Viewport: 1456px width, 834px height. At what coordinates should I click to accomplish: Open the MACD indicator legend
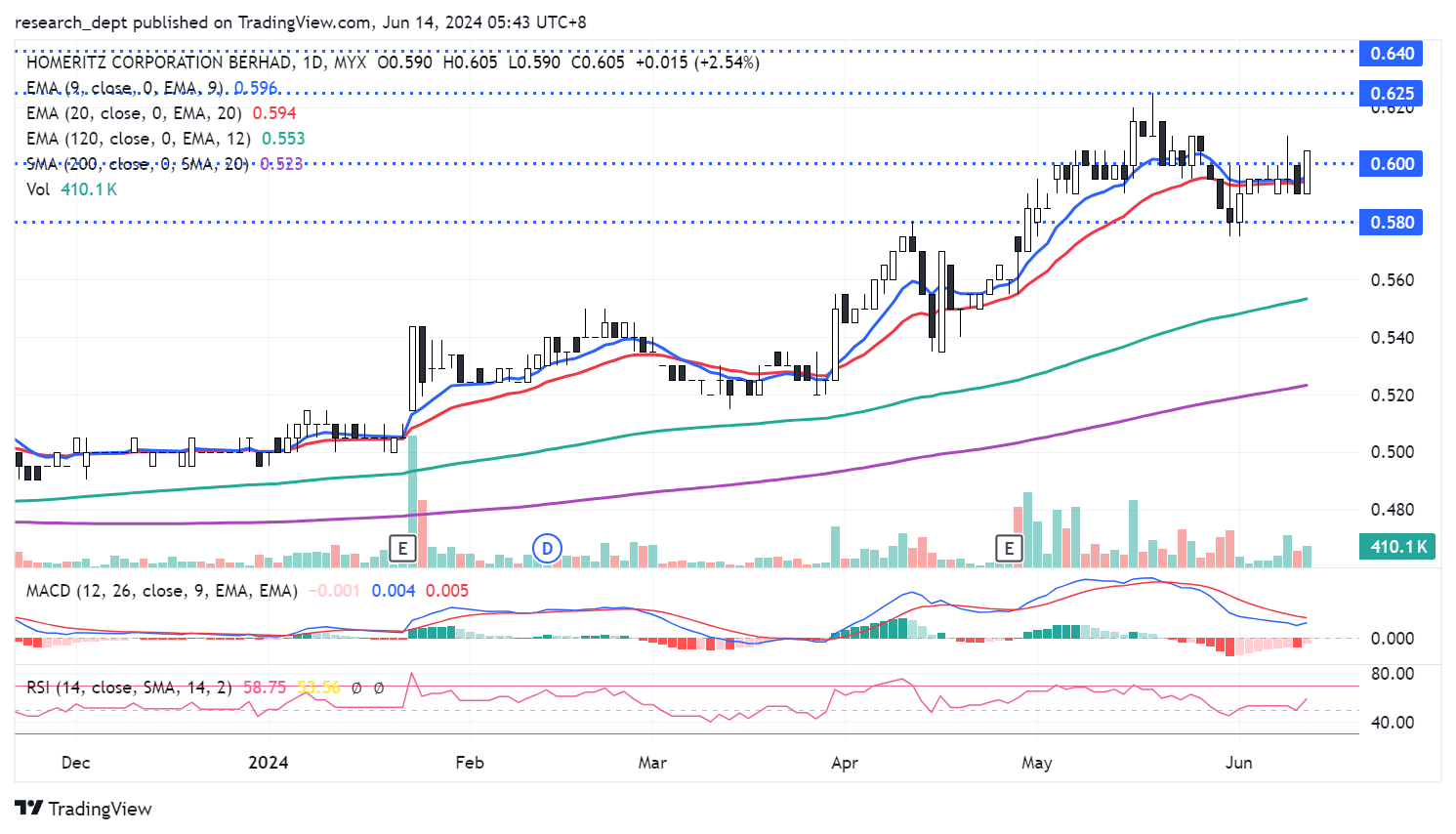click(x=161, y=591)
